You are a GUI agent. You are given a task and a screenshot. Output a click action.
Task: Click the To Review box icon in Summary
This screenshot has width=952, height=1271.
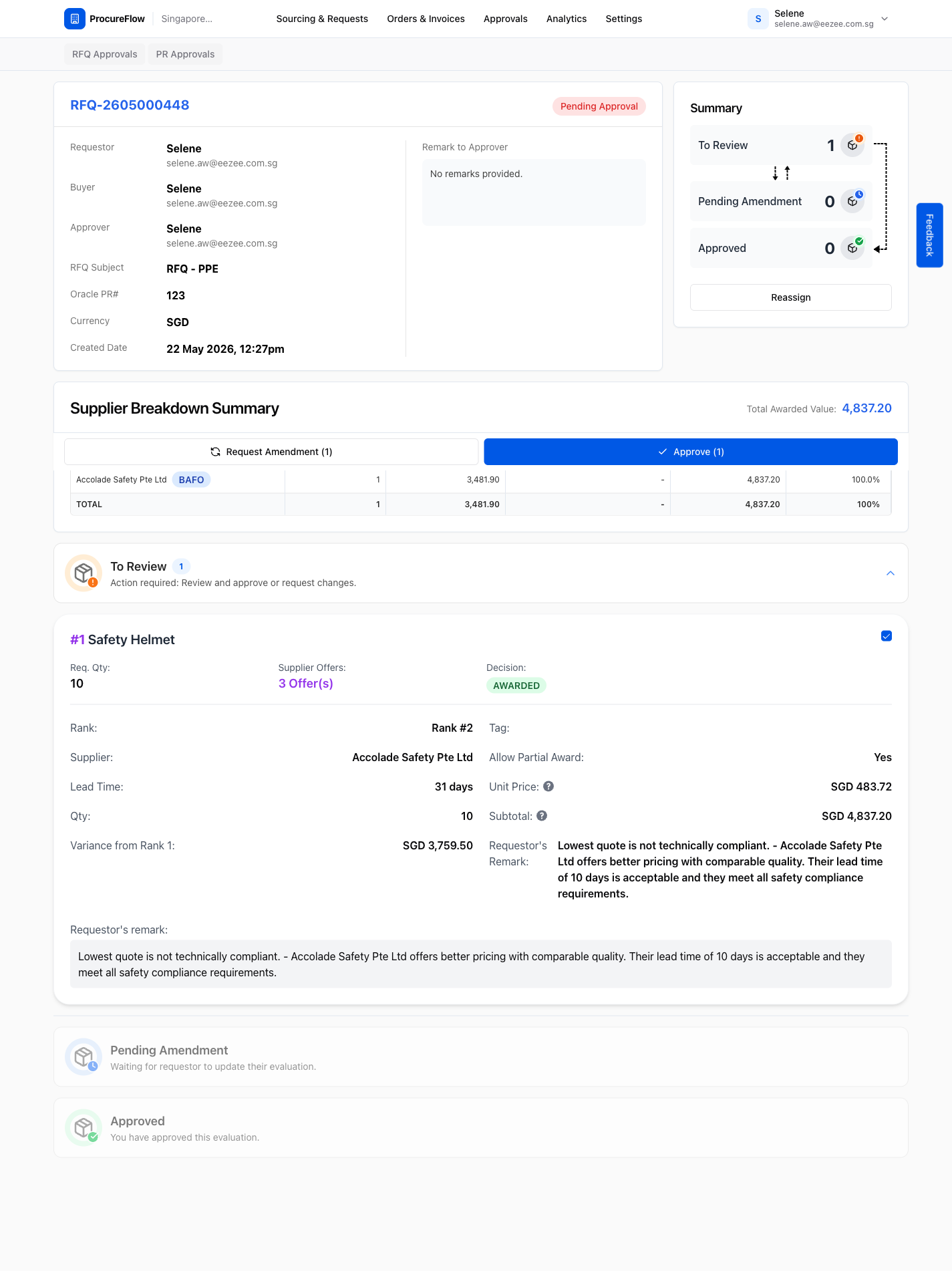[852, 145]
